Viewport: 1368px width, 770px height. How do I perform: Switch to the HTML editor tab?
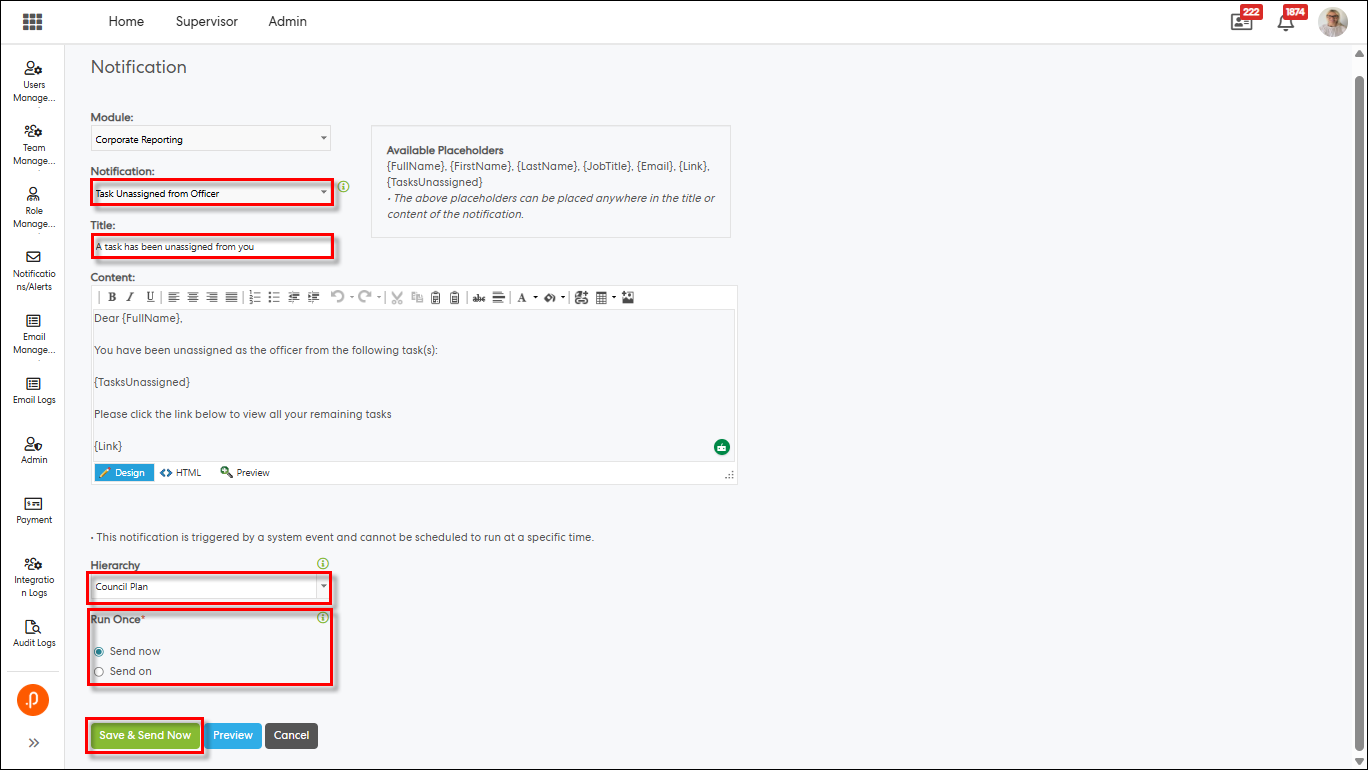pyautogui.click(x=181, y=473)
